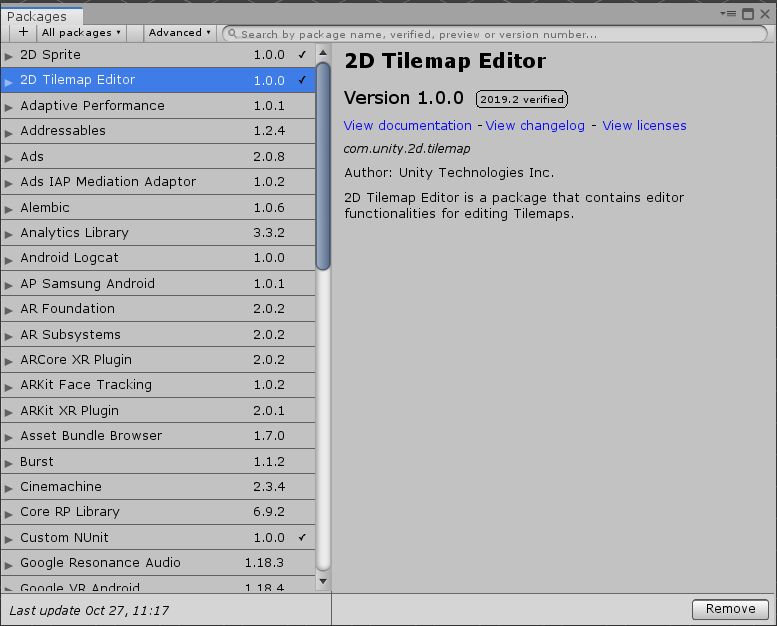The width and height of the screenshot is (777, 626).
Task: Click the Custom NUnit installed checkmark
Action: click(x=302, y=537)
